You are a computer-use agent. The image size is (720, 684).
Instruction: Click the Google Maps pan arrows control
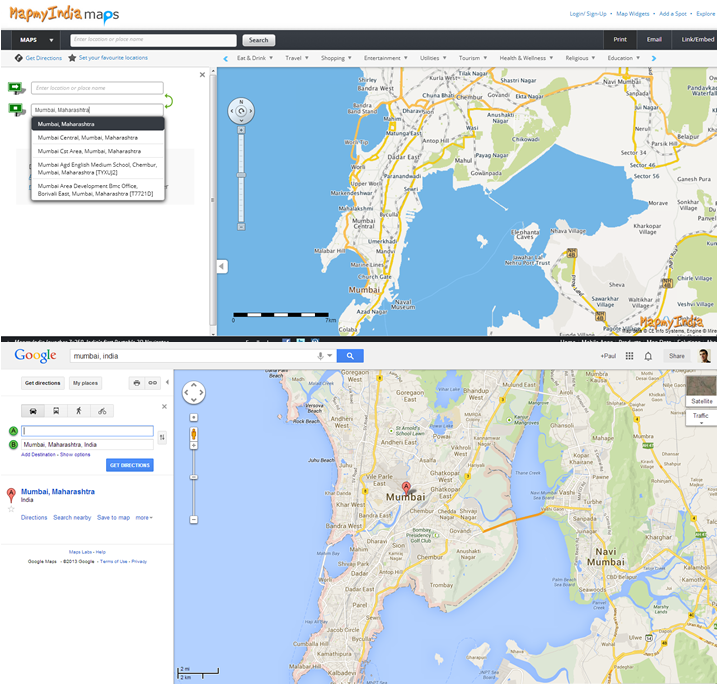pyautogui.click(x=194, y=392)
